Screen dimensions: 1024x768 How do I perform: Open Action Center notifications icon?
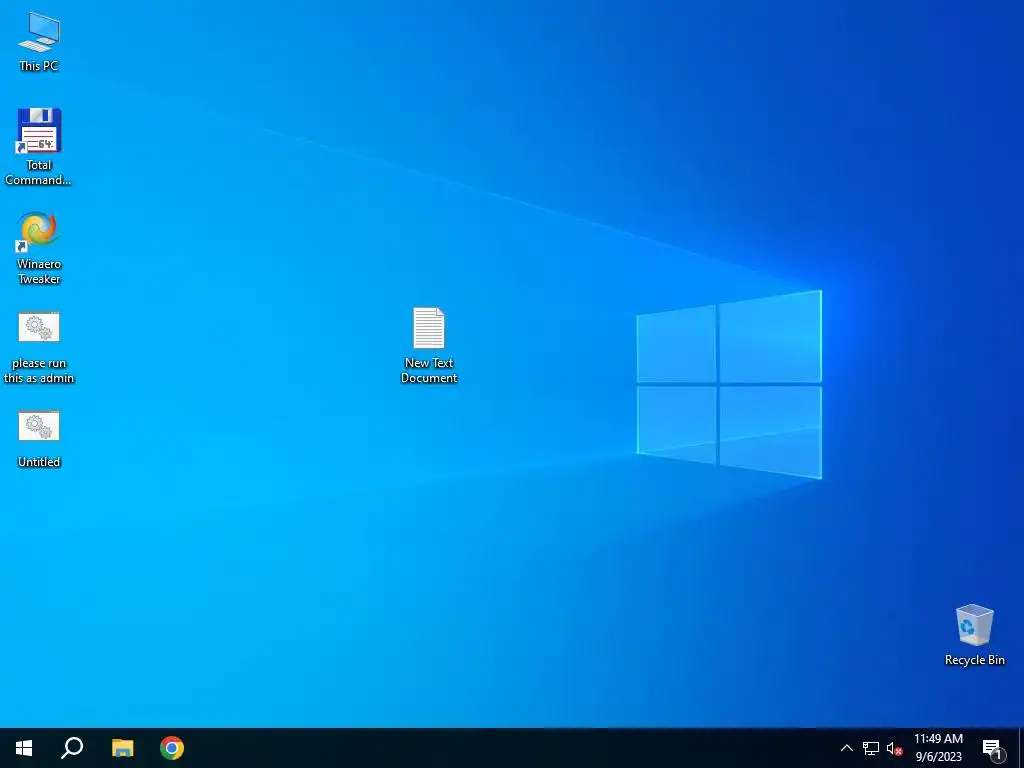(993, 748)
